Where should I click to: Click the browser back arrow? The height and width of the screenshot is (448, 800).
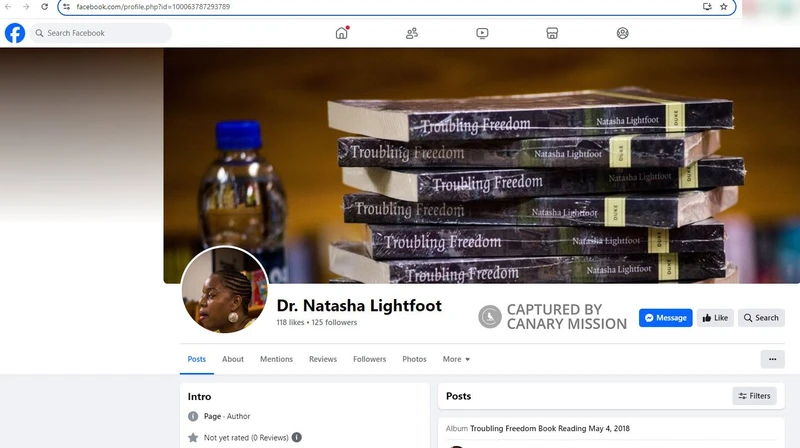click(x=8, y=7)
